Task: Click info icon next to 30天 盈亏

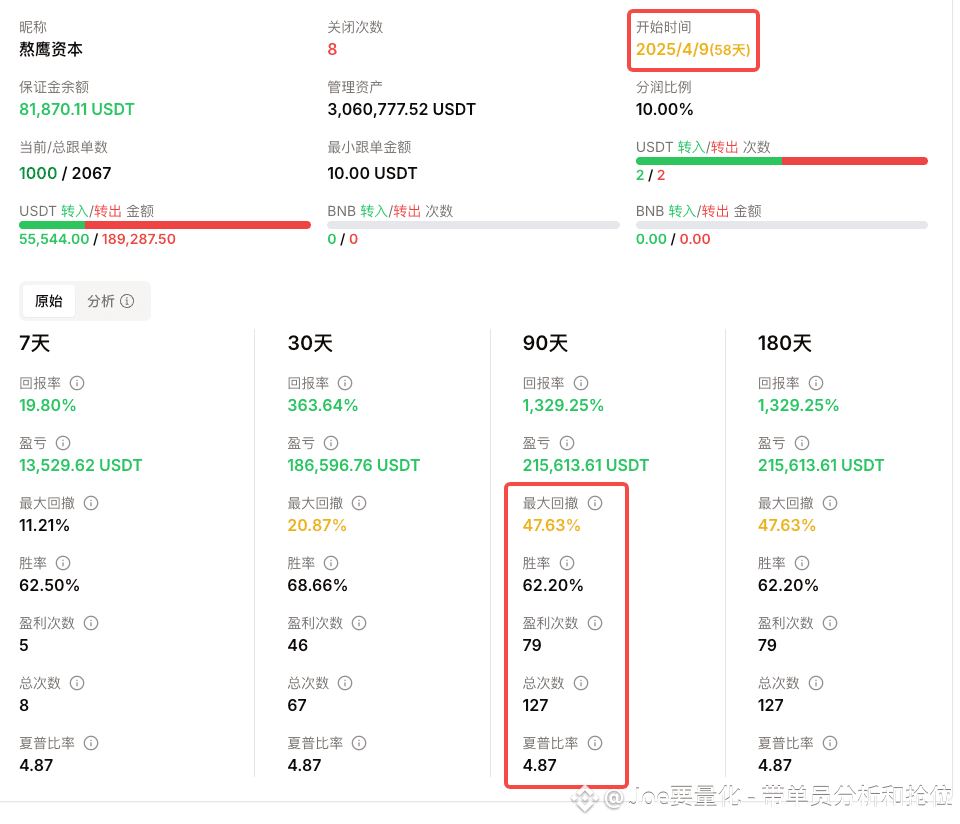Action: [331, 443]
